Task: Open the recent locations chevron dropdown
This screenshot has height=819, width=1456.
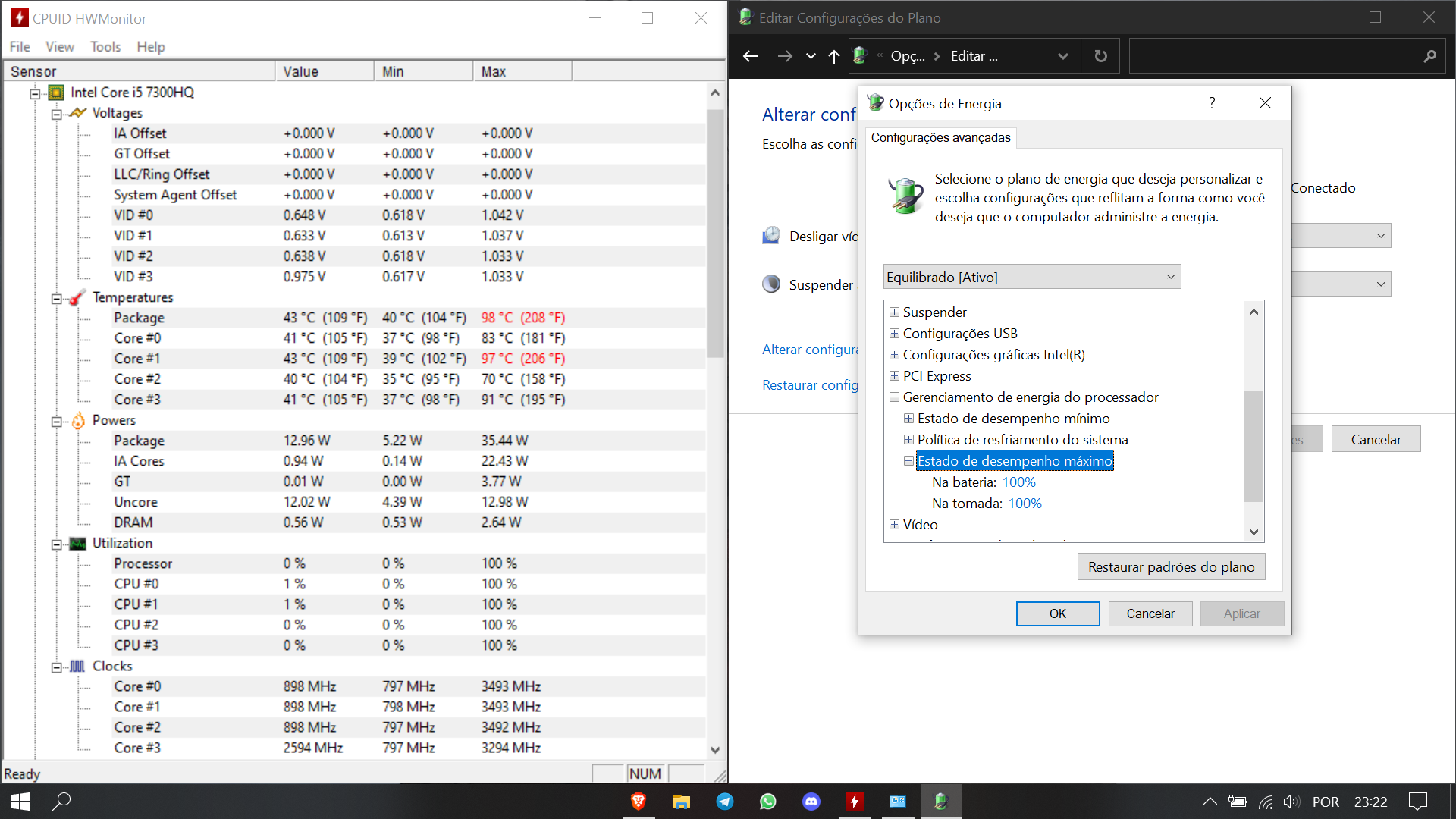Action: coord(811,56)
